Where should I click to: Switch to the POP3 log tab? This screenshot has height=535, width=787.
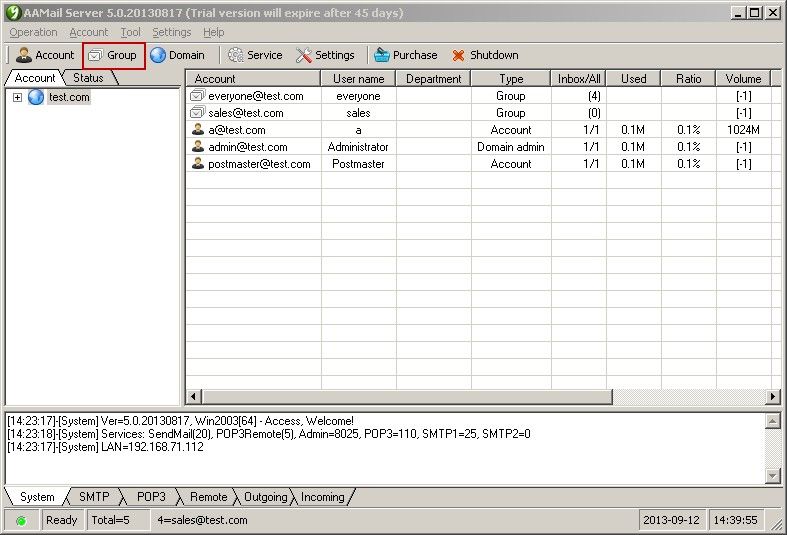click(x=151, y=497)
